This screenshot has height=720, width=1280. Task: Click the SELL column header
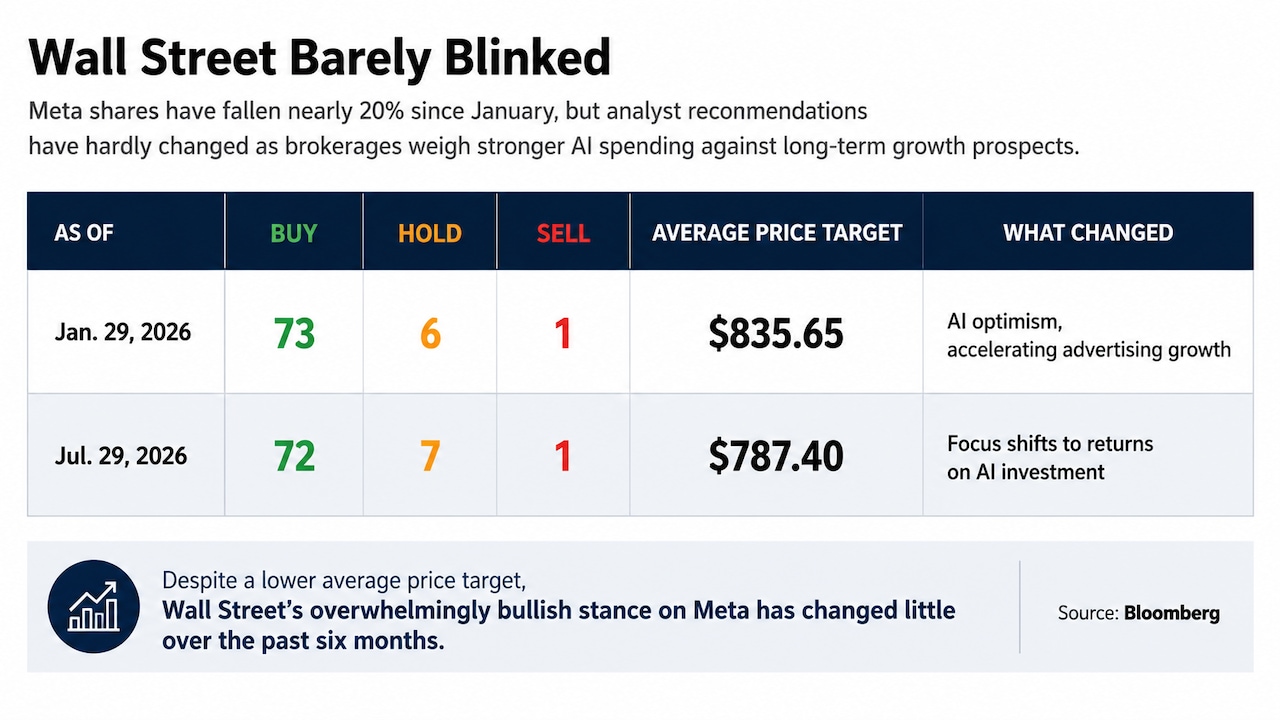pyautogui.click(x=563, y=233)
